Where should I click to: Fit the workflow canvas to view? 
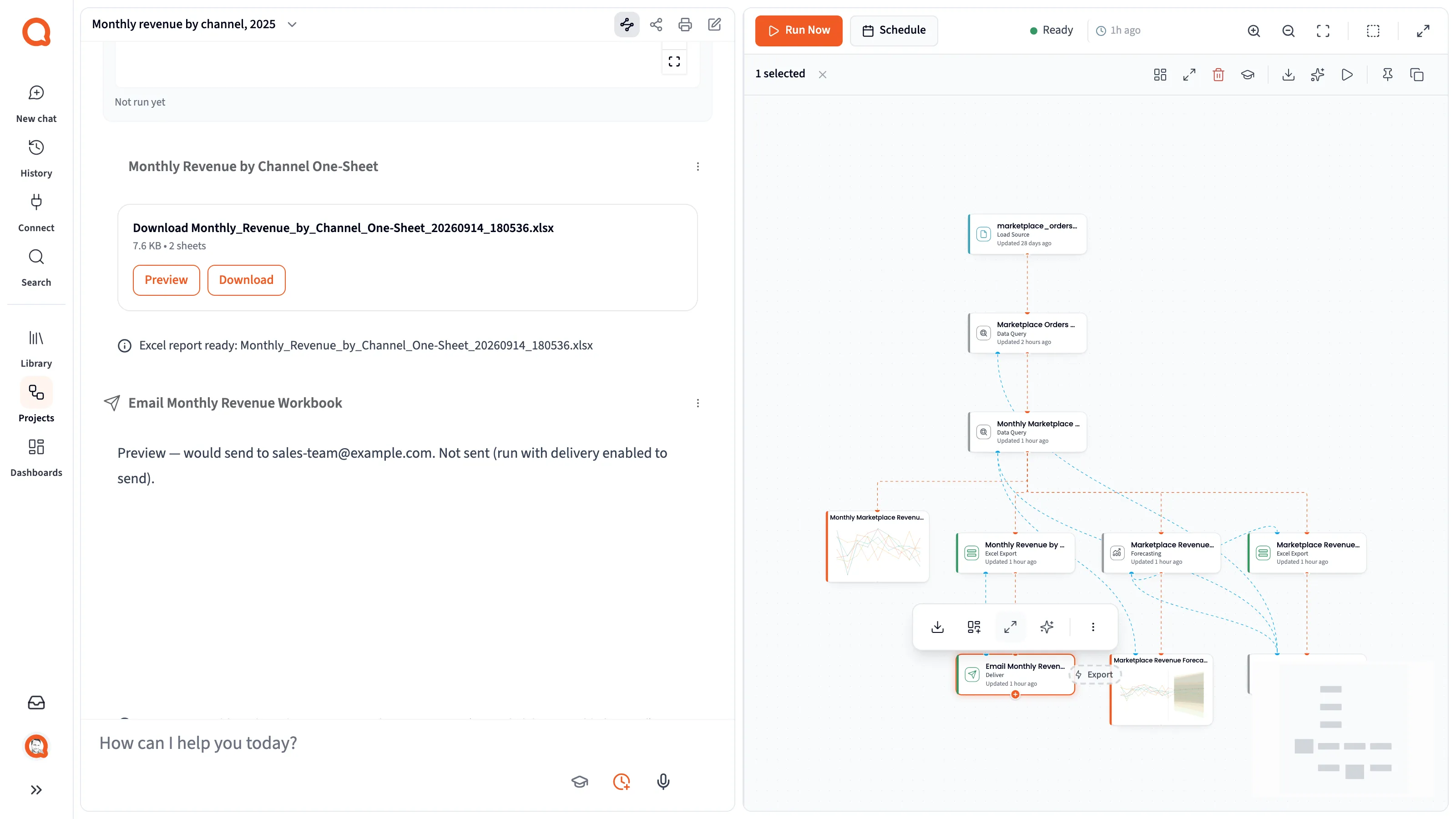click(x=1323, y=30)
